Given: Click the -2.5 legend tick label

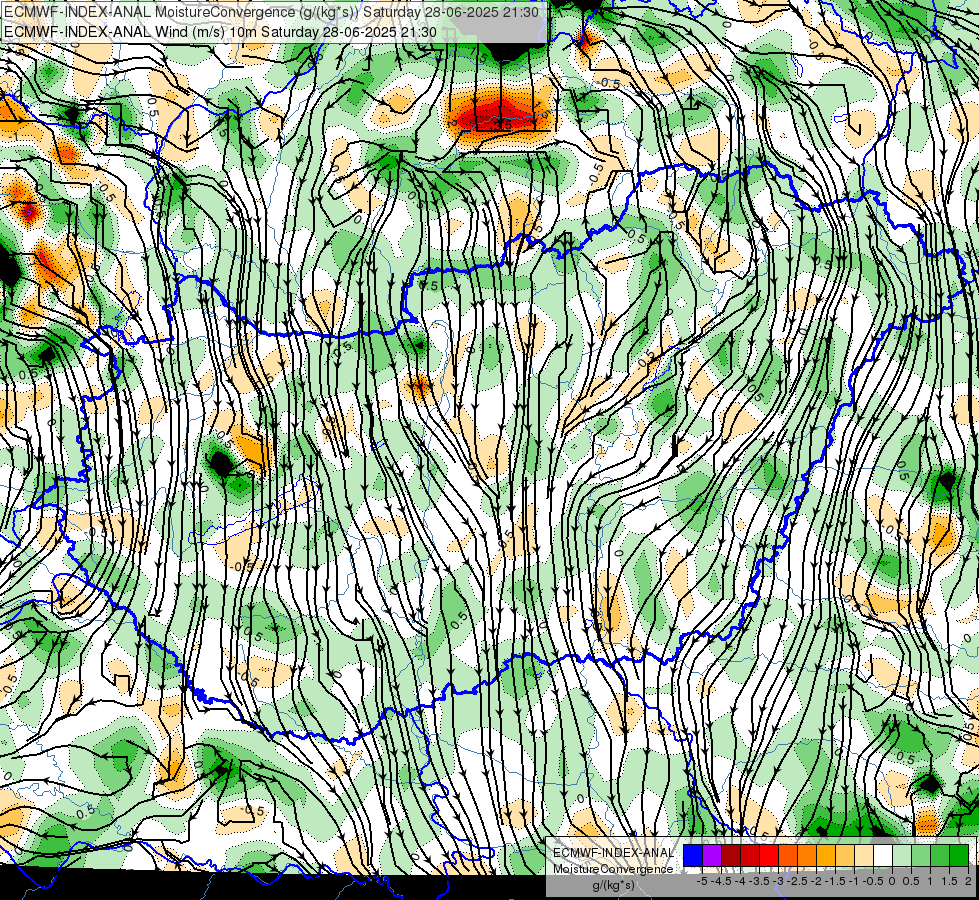Looking at the screenshot, I should pyautogui.click(x=797, y=881).
